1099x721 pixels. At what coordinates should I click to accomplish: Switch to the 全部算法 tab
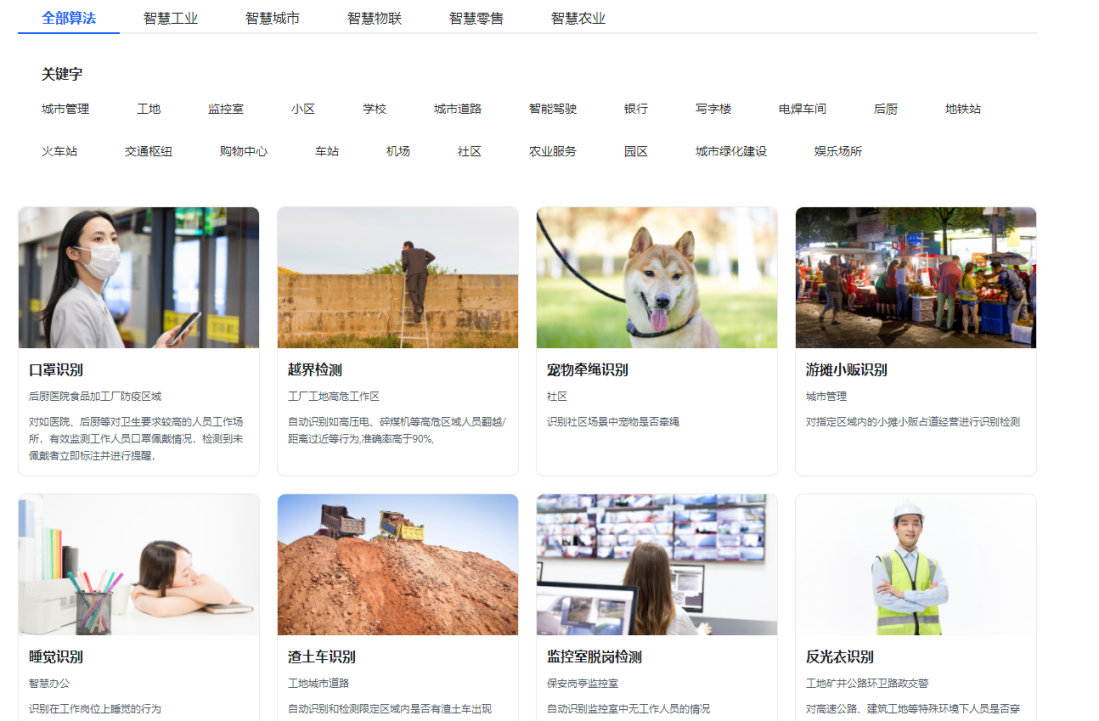(x=69, y=18)
